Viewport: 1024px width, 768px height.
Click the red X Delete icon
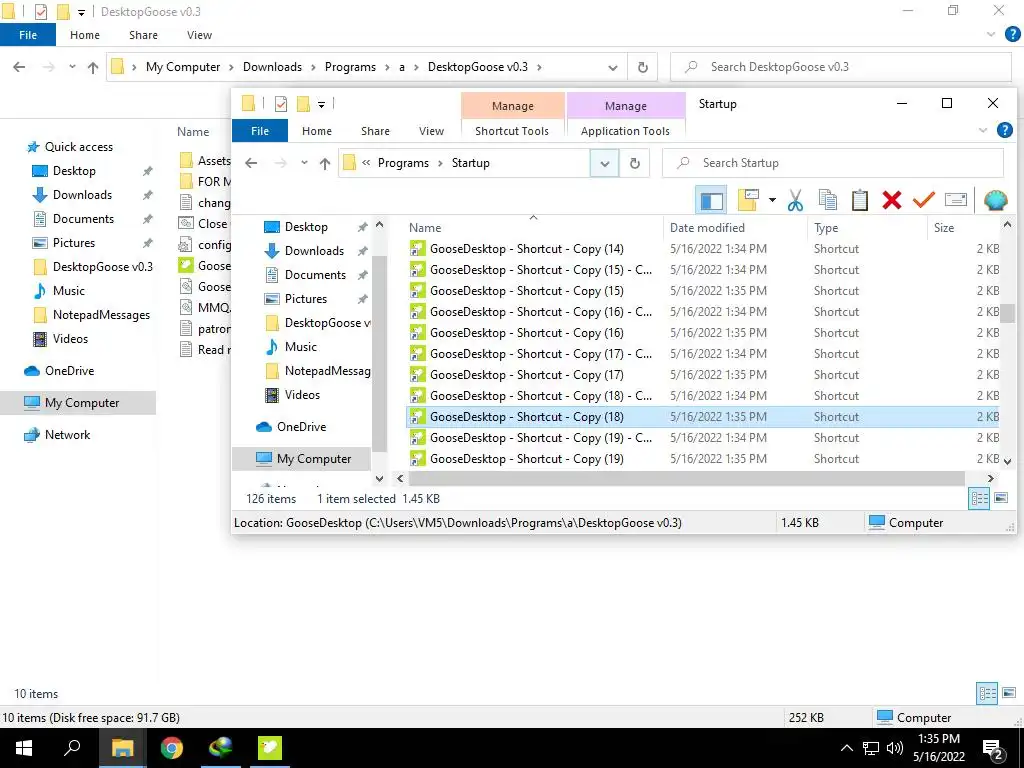point(891,200)
